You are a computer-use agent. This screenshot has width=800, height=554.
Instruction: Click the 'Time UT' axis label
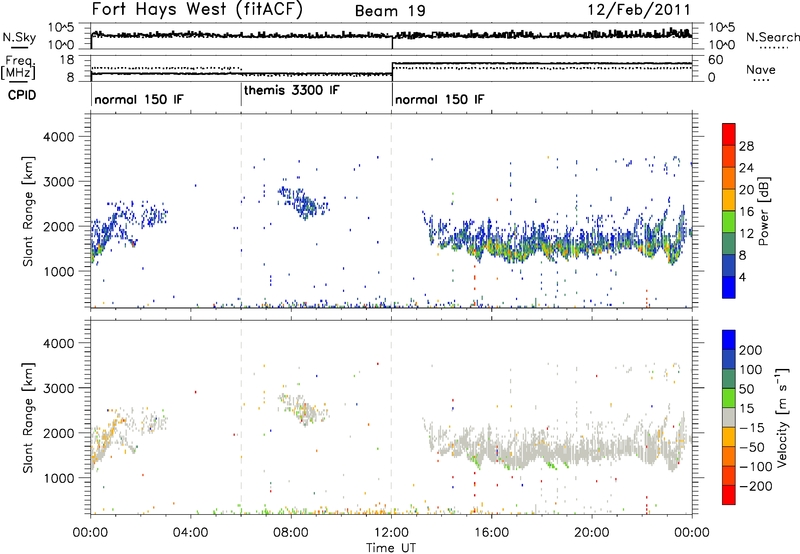391,548
